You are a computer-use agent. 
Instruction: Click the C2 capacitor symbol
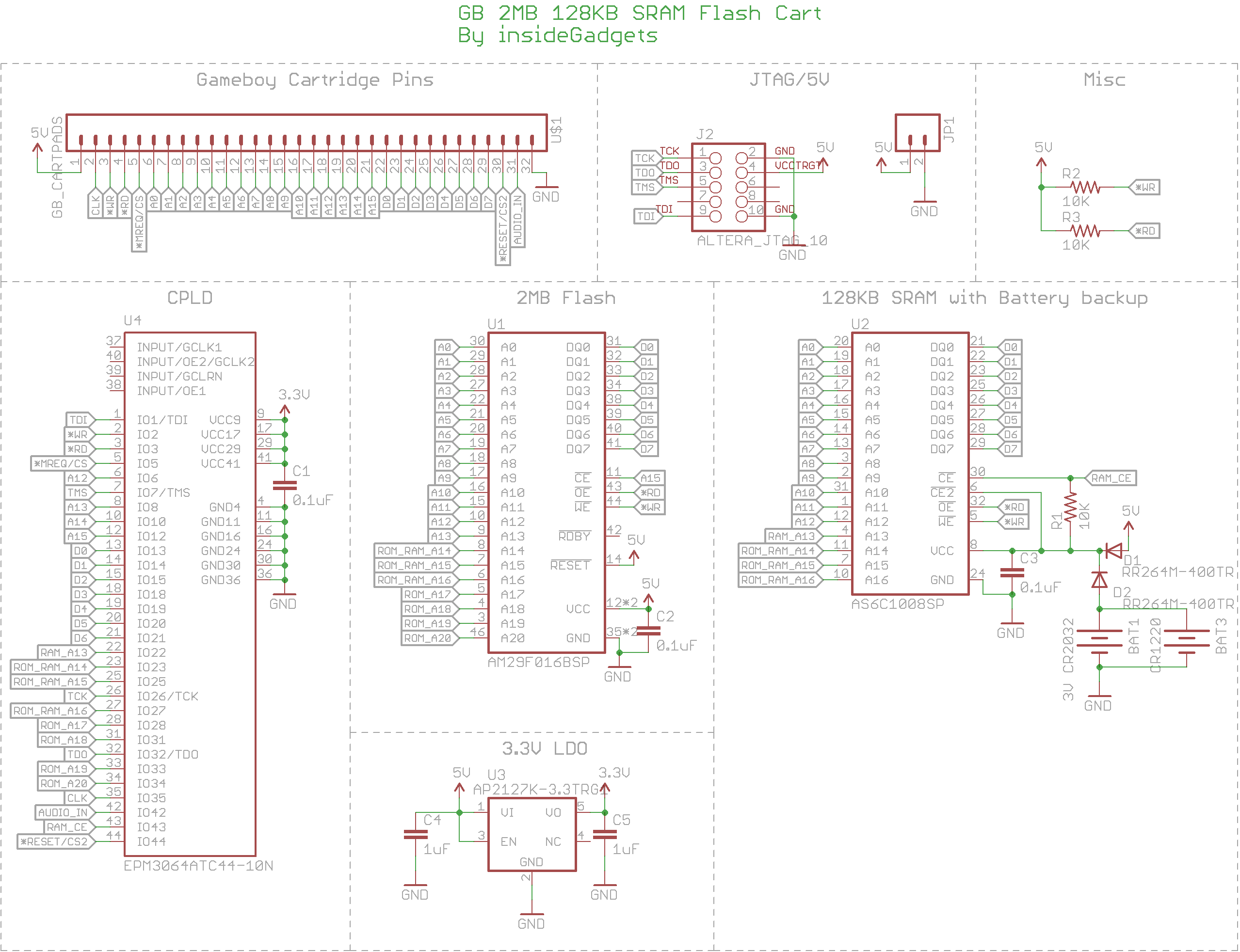pos(648,630)
